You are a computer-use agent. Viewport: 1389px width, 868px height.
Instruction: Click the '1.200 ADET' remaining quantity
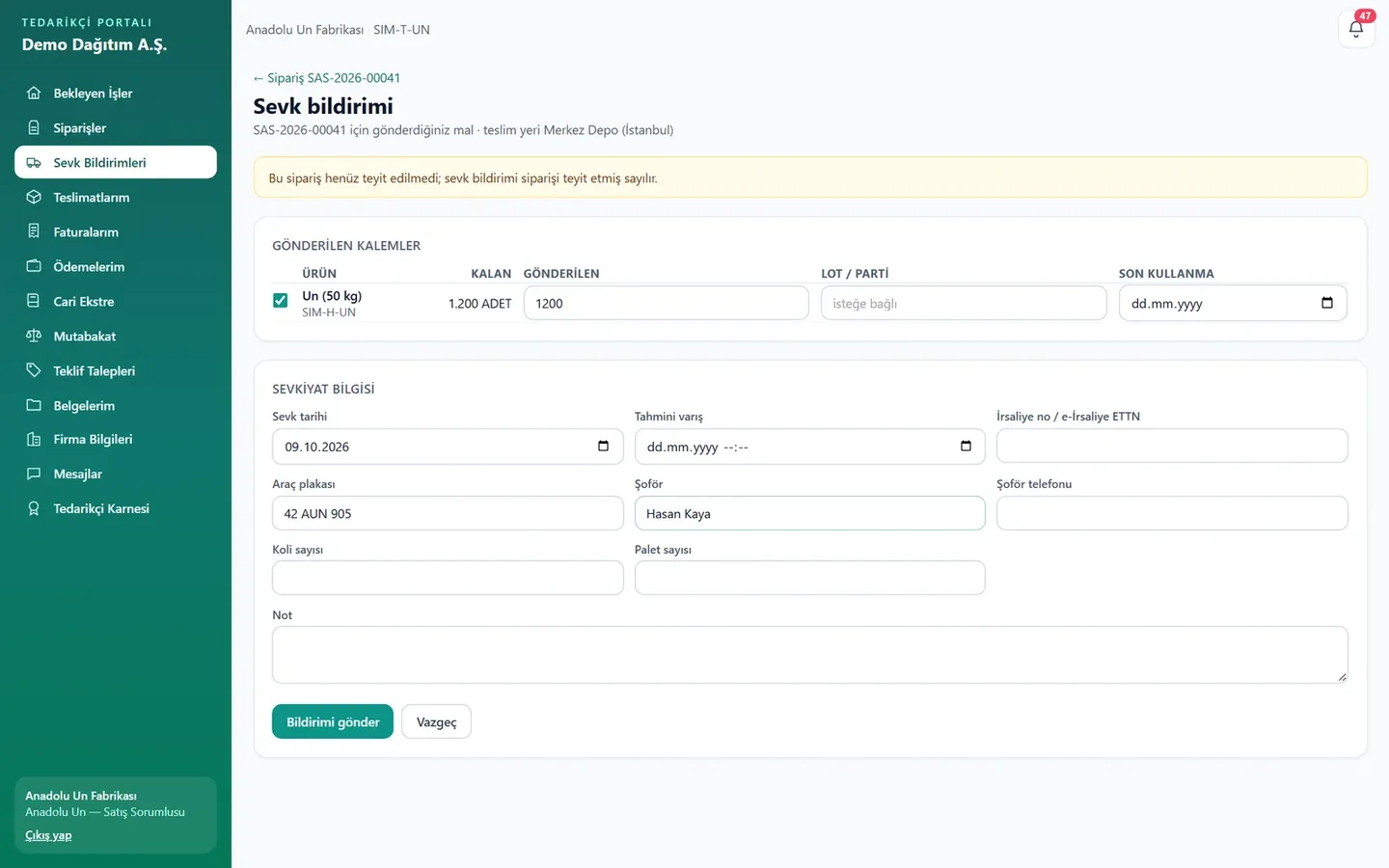click(x=479, y=304)
